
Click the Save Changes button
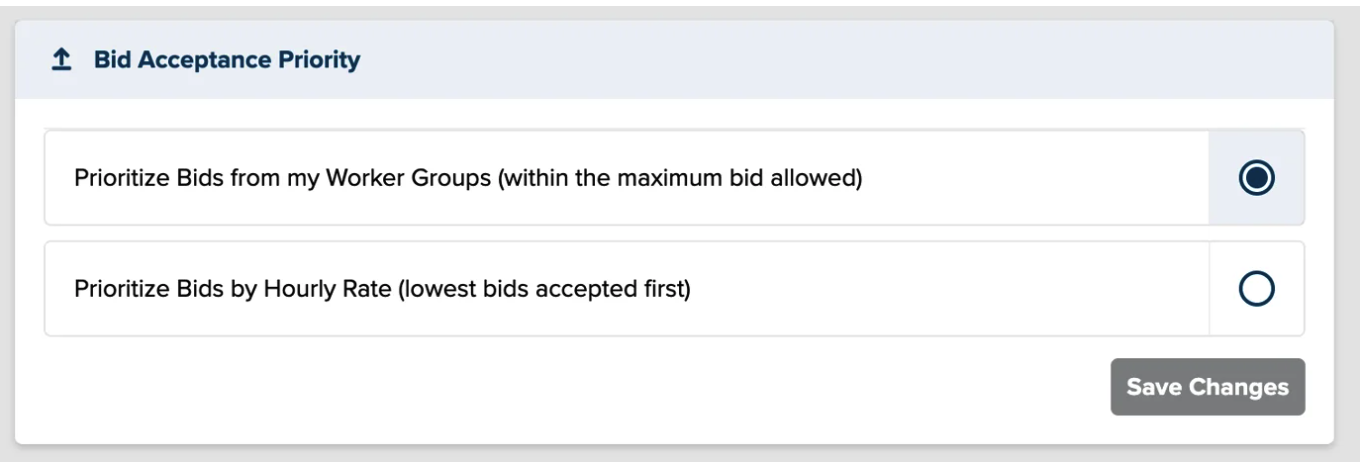[1207, 387]
